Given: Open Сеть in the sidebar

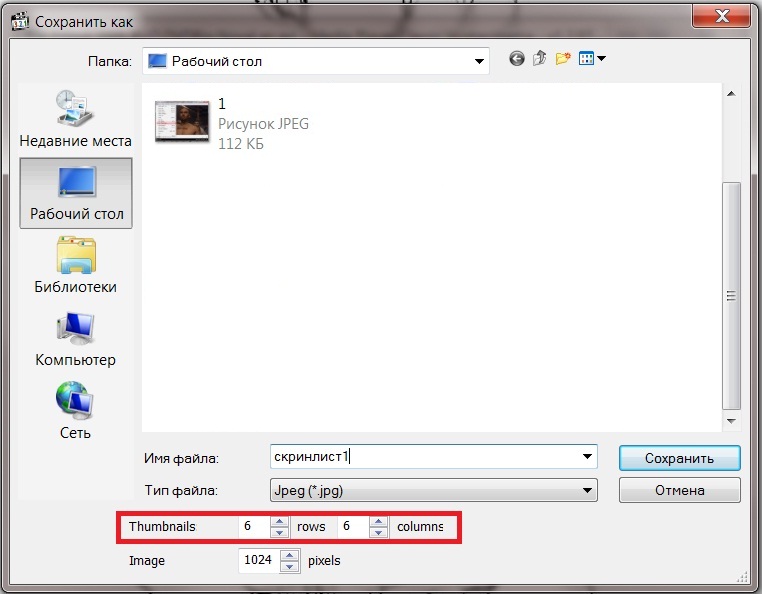Looking at the screenshot, I should tap(76, 411).
